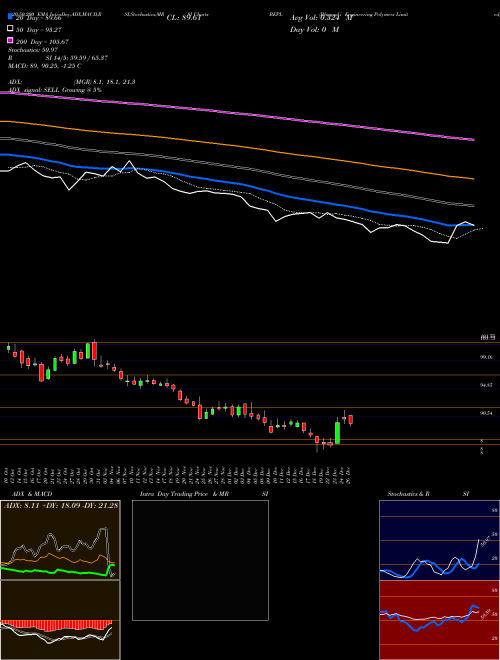Image resolution: width=500 pixels, height=660 pixels.
Task: Click the red RSI chart panel
Action: click(439, 620)
